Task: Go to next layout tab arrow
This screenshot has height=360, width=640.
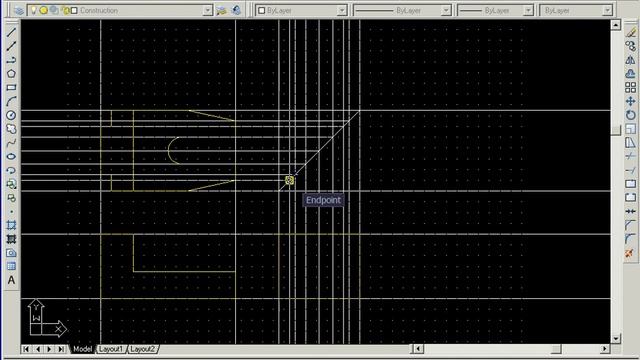Action: 49,349
